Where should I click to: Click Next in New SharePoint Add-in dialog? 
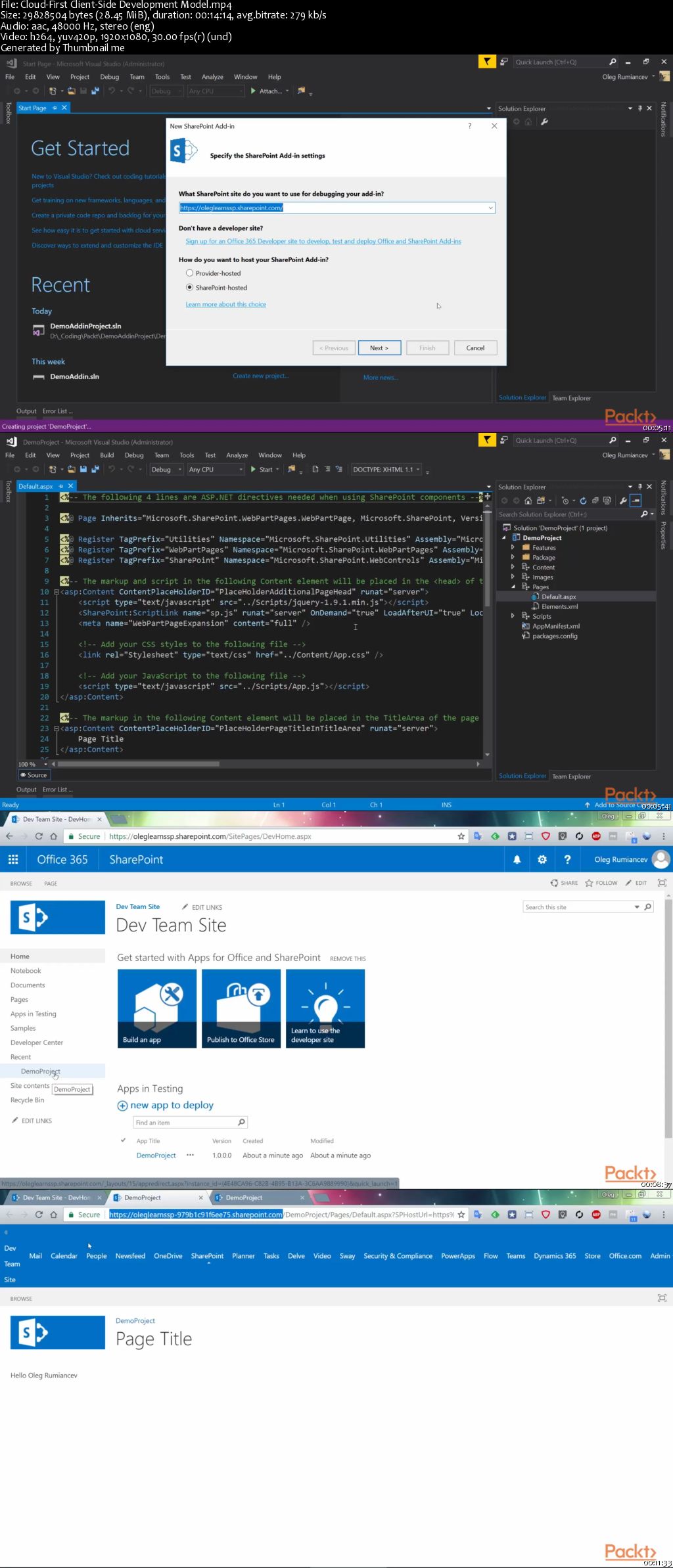(x=379, y=348)
